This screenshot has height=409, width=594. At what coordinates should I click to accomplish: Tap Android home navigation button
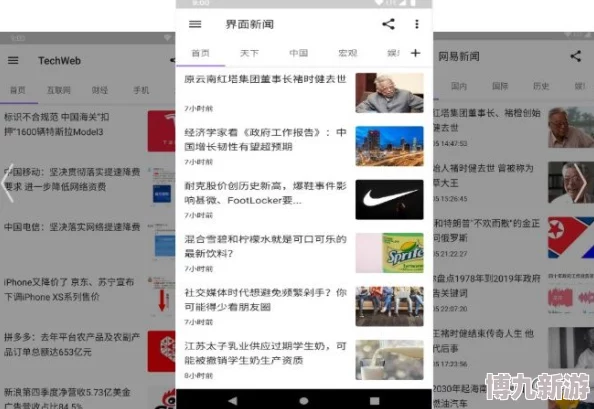coord(304,401)
